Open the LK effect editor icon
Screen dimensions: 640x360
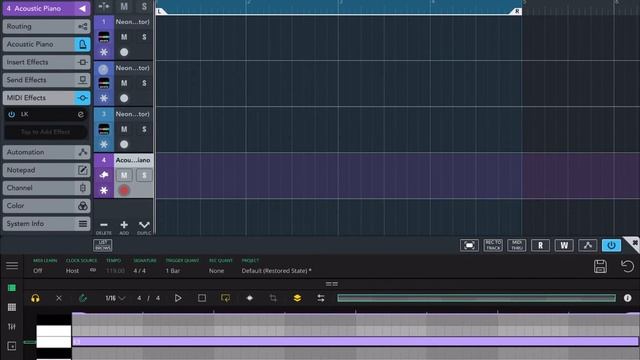(x=81, y=114)
